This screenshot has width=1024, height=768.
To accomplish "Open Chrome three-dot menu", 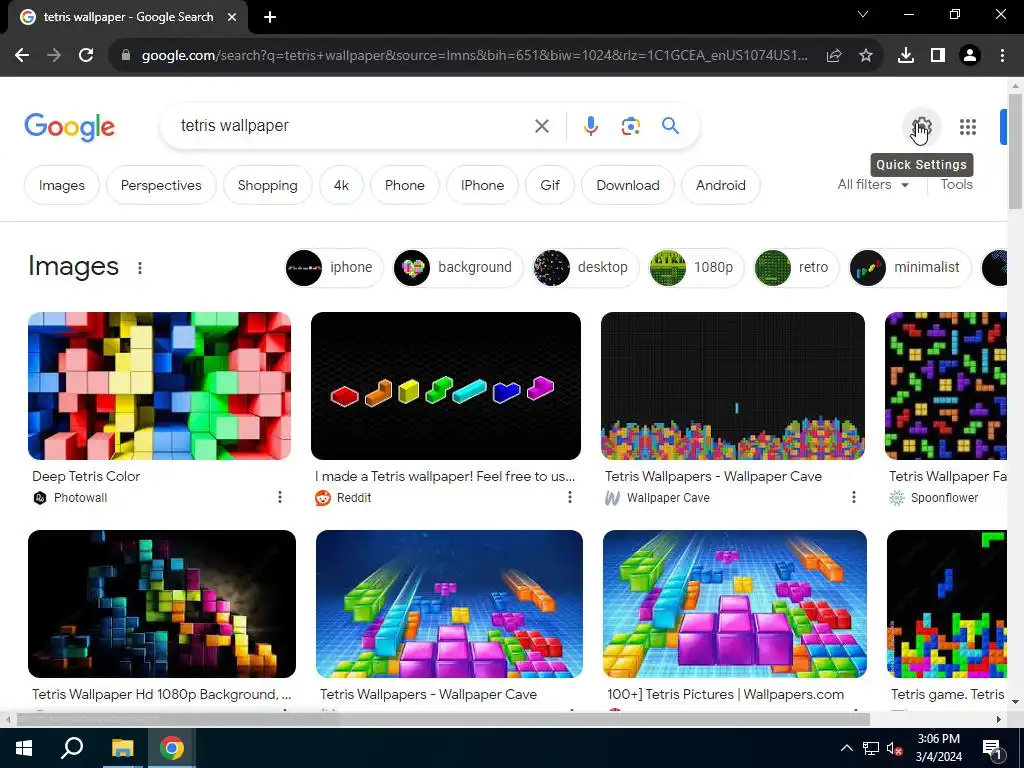I will 1002,56.
